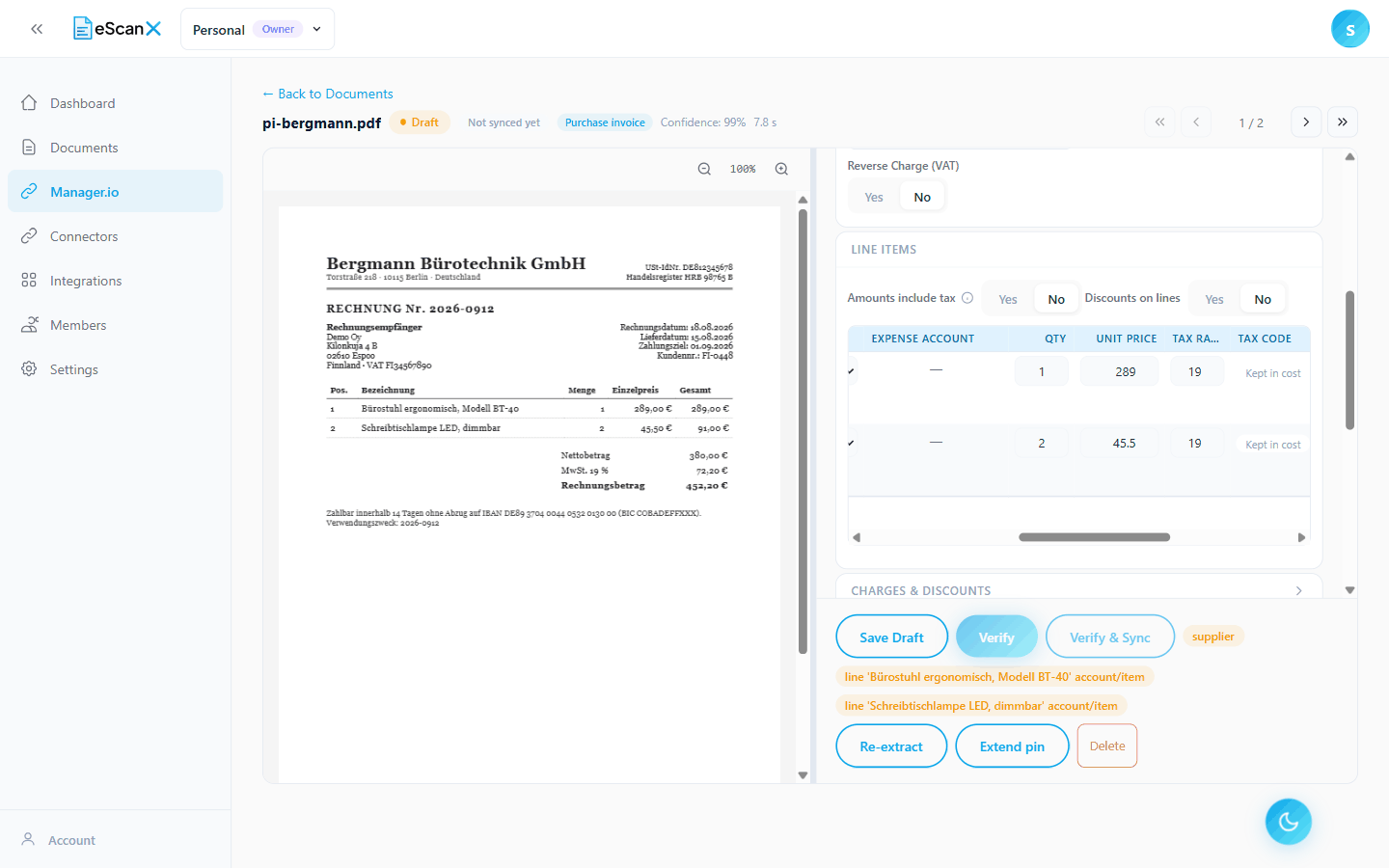
Task: Click the Re-extract button
Action: (891, 746)
